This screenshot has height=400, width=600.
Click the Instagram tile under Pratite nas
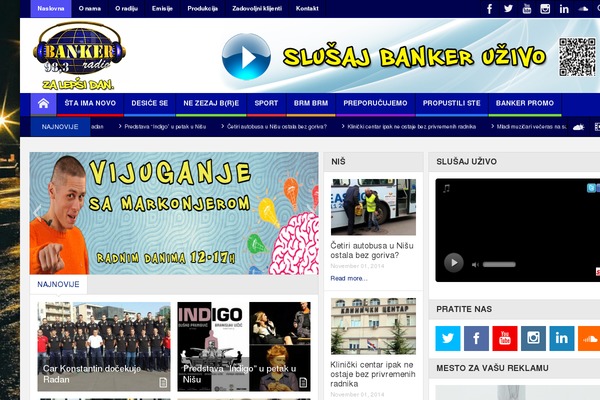click(x=533, y=338)
